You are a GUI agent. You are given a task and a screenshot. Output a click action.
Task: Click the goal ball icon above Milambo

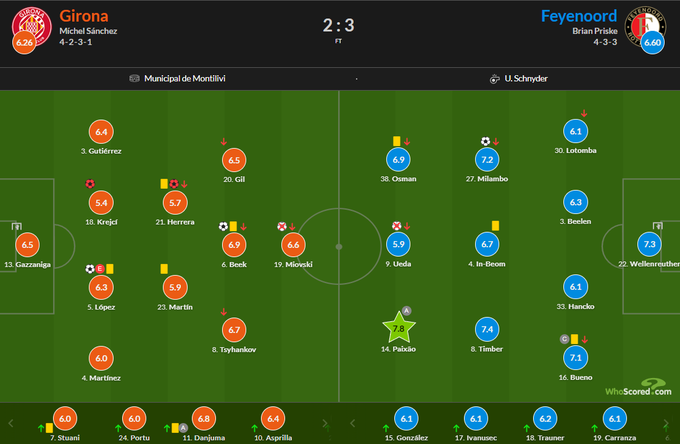tap(485, 141)
